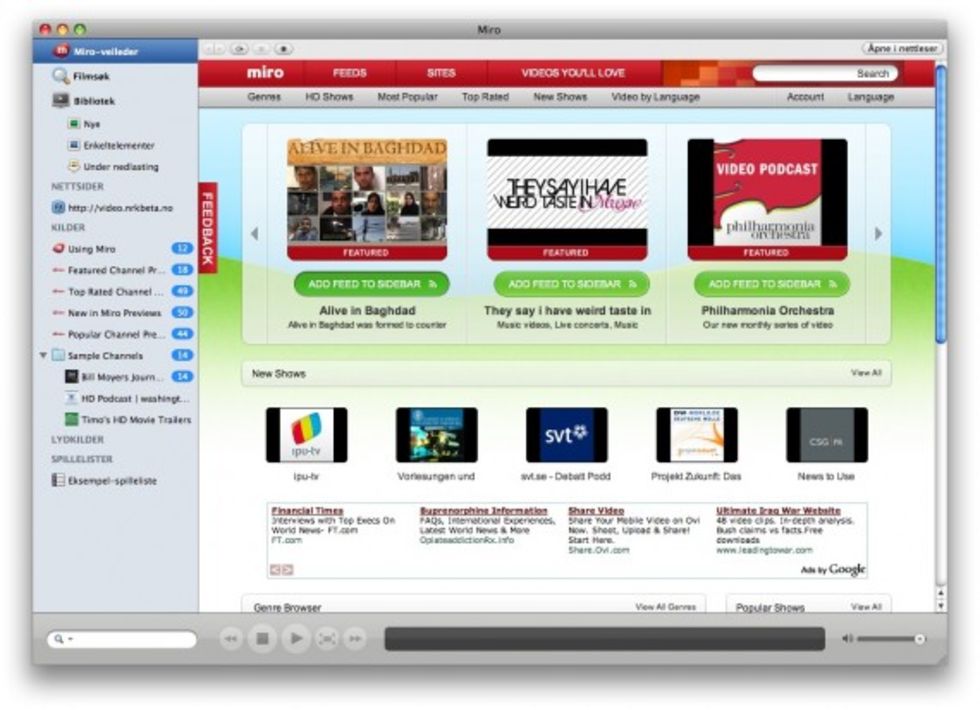Add Alive in Baghdad feed to sidebar
The width and height of the screenshot is (980, 710).
click(x=371, y=284)
